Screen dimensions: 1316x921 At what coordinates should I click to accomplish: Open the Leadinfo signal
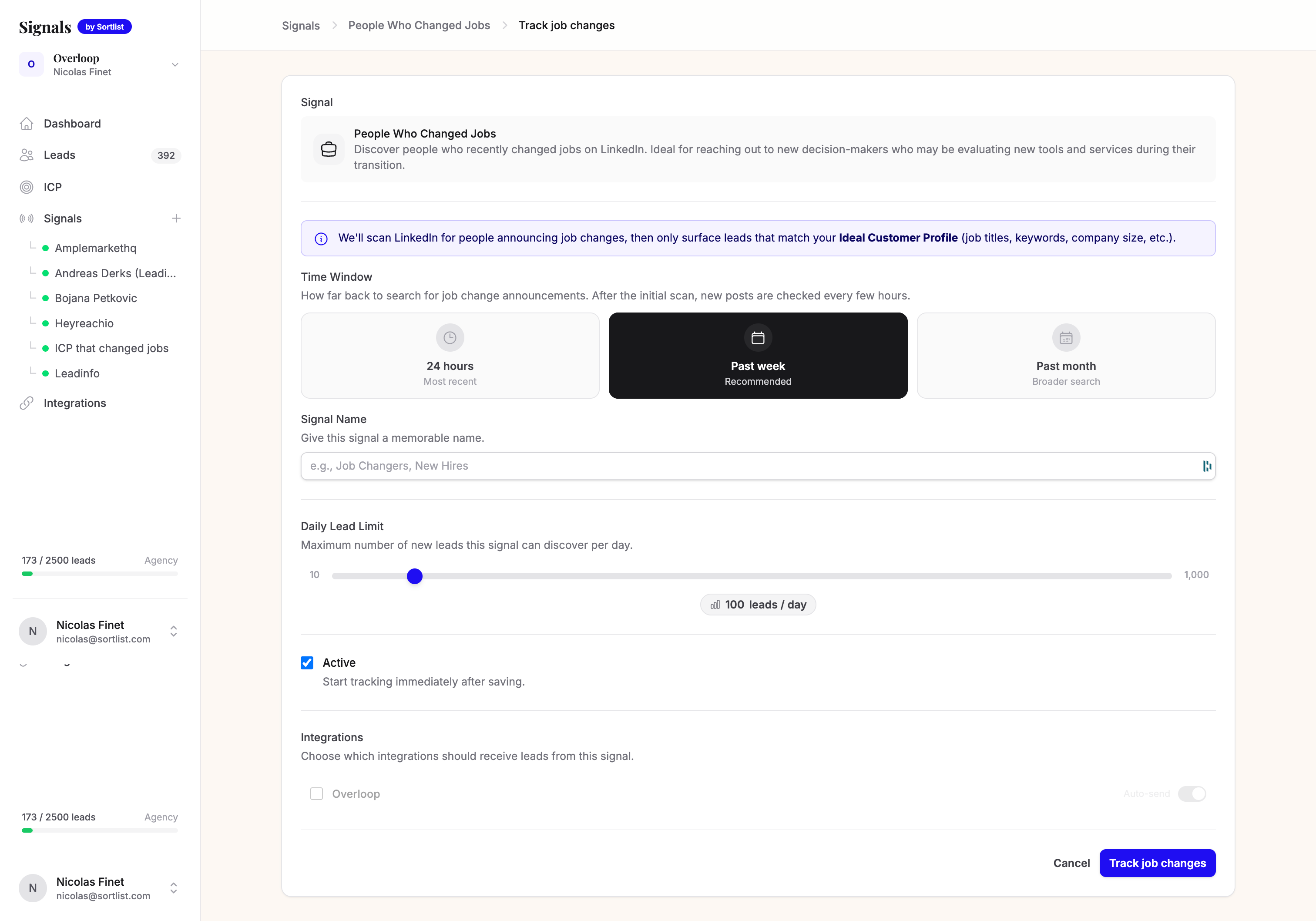pos(77,374)
